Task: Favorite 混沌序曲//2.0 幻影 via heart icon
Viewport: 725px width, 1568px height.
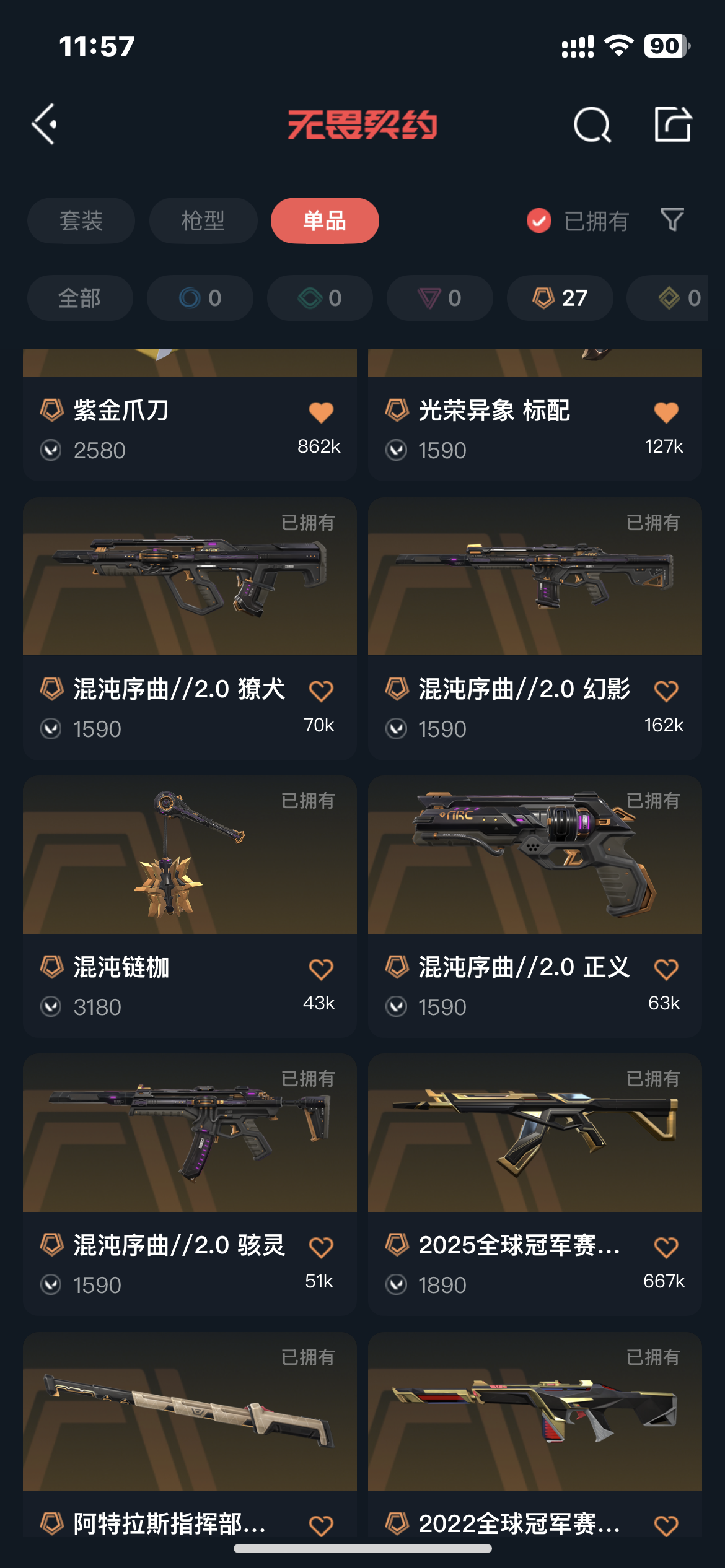Action: pyautogui.click(x=666, y=690)
